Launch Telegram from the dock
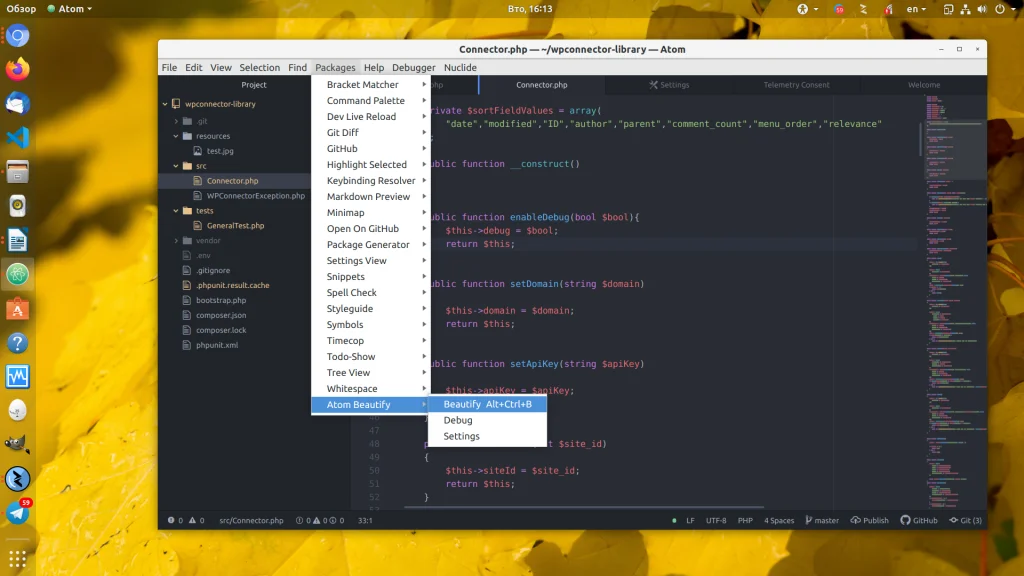The height and width of the screenshot is (576, 1024). click(18, 513)
